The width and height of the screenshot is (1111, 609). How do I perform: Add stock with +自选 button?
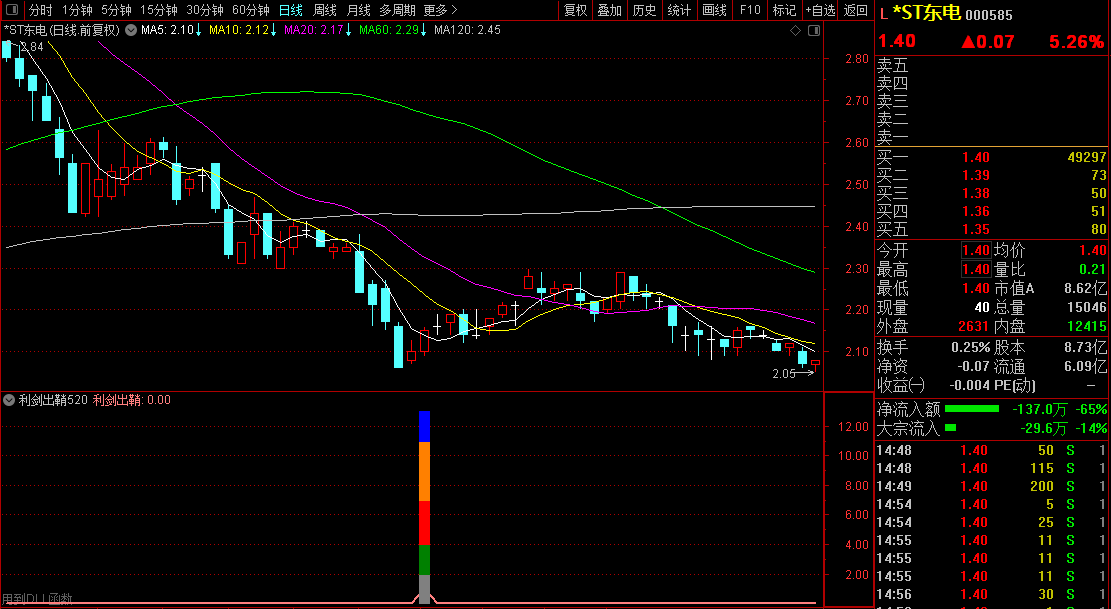(819, 10)
